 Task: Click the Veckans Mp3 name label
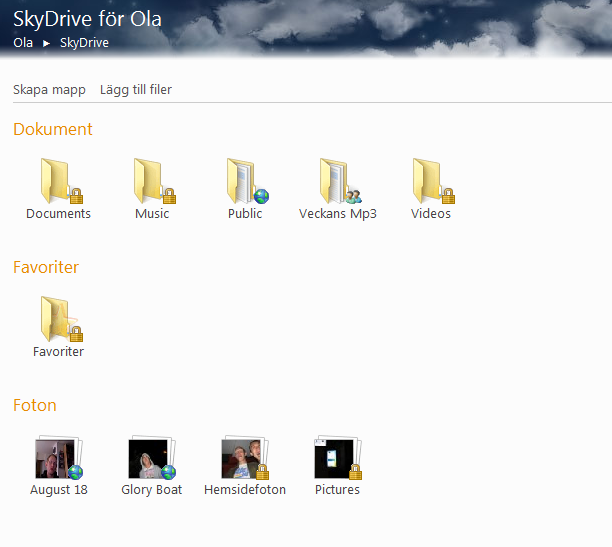338,214
